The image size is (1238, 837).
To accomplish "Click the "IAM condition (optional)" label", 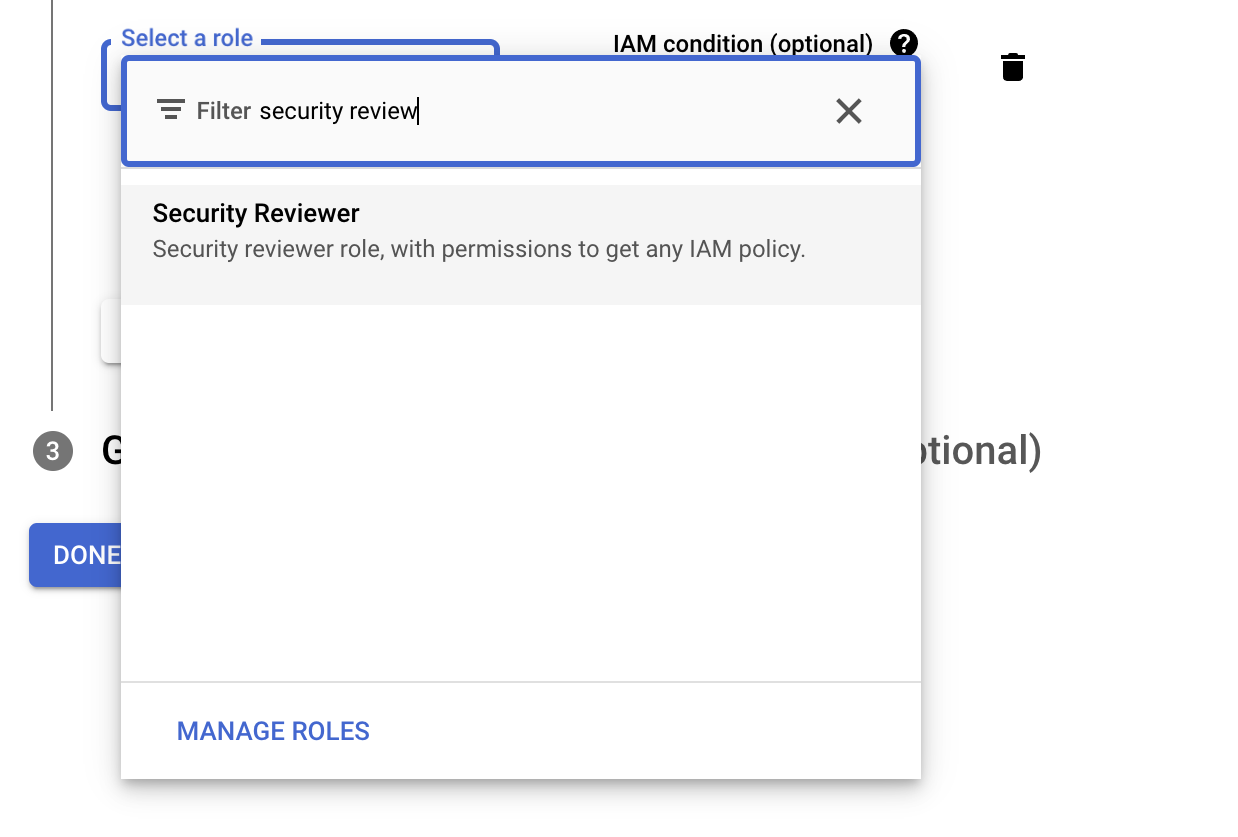I will tap(742, 44).
